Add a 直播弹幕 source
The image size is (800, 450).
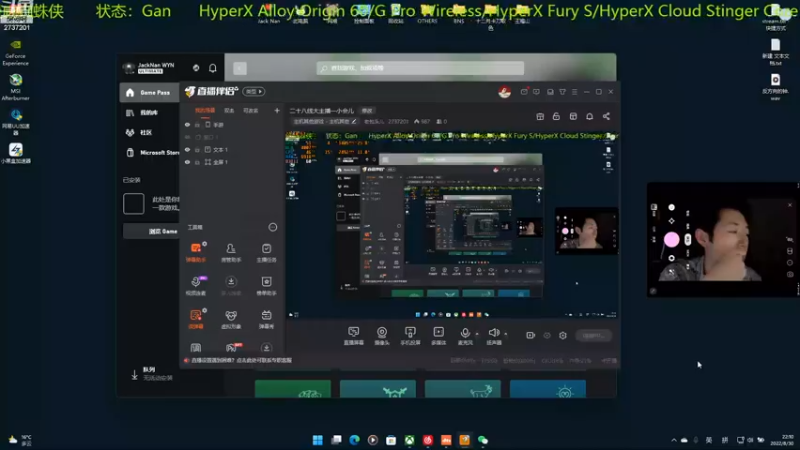(x=354, y=336)
